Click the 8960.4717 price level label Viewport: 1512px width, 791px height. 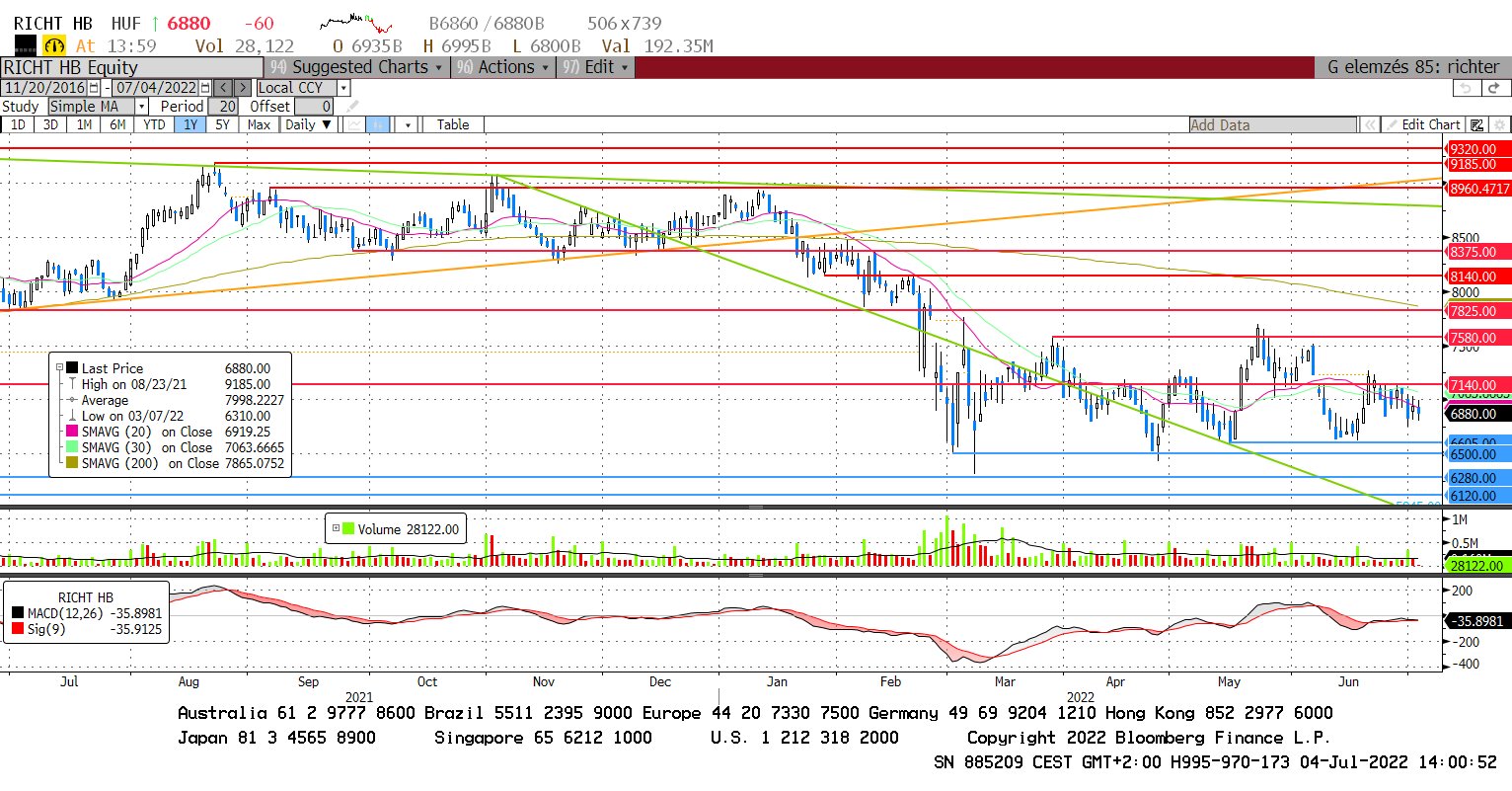(x=1478, y=188)
